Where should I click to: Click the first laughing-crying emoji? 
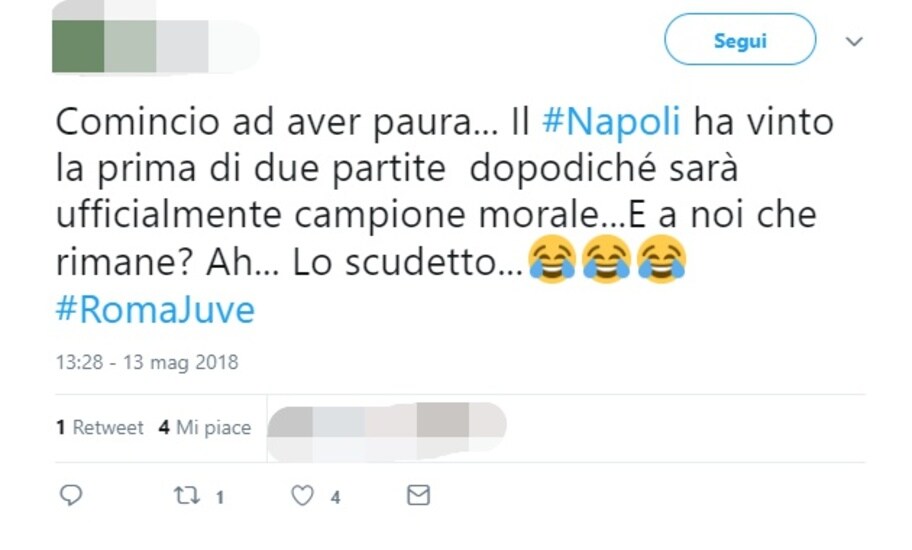pos(552,259)
